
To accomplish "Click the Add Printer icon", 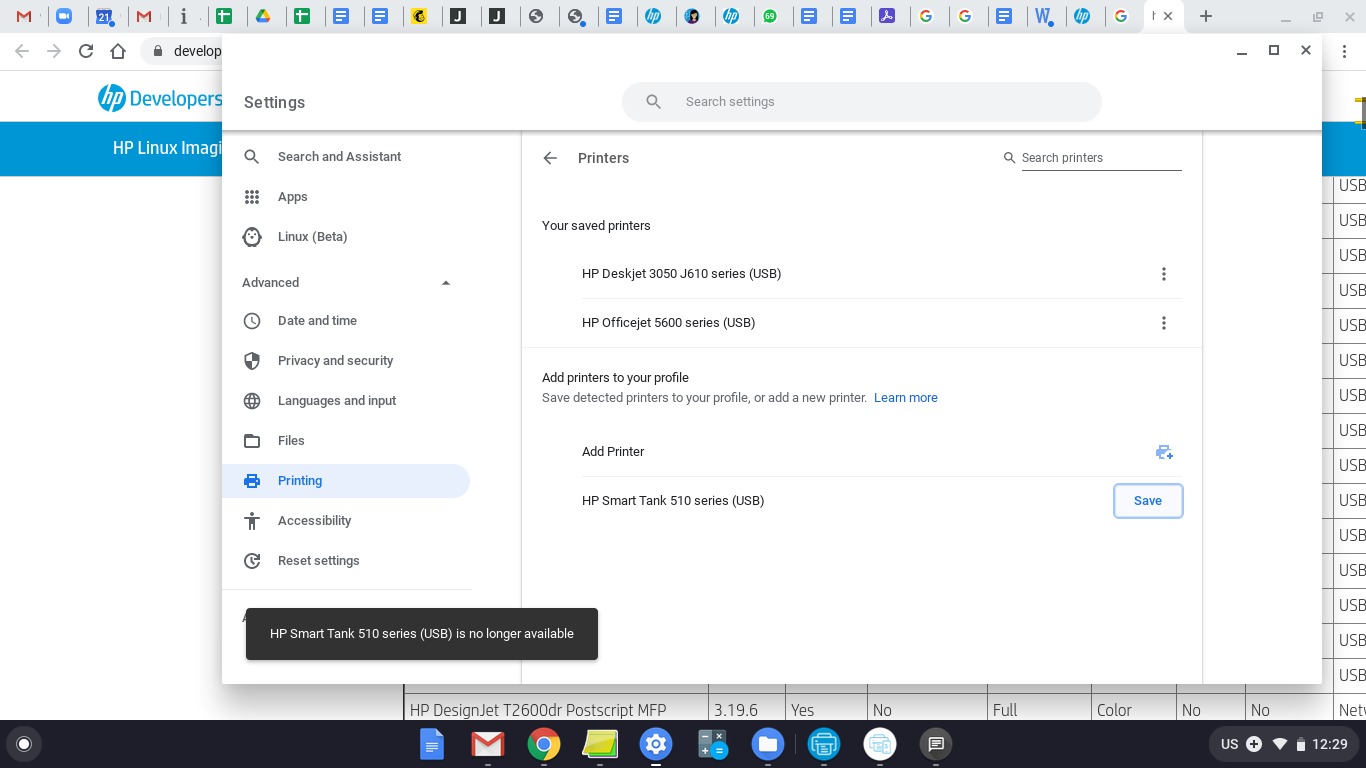I will click(x=1164, y=452).
